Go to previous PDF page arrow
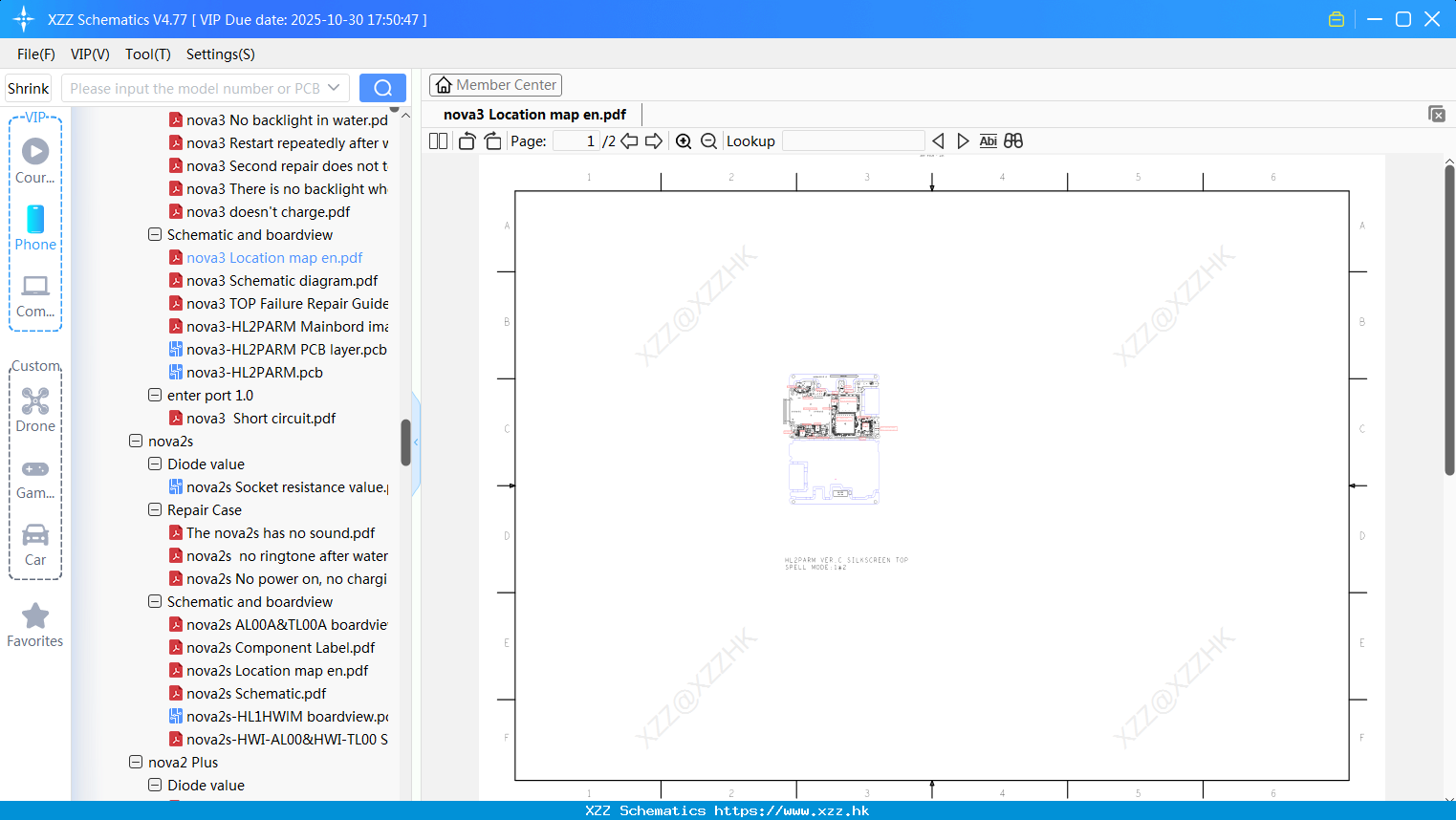The height and width of the screenshot is (820, 1456). tap(629, 141)
